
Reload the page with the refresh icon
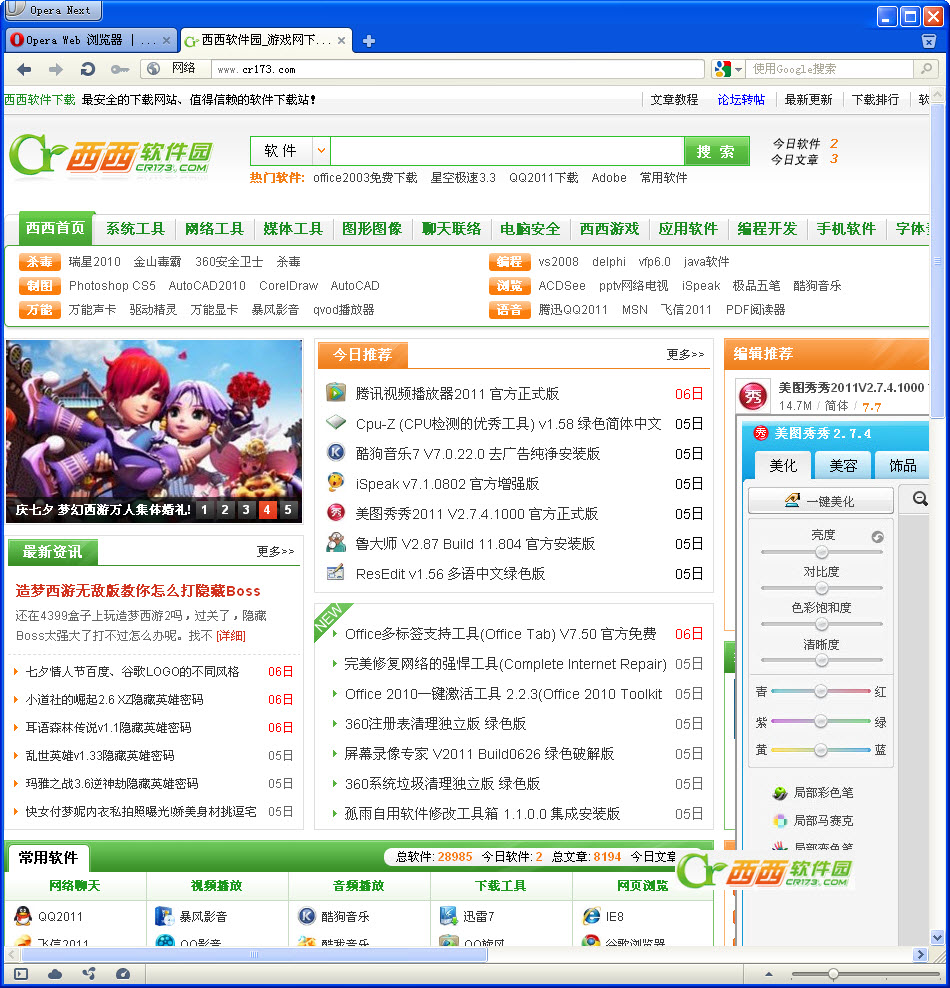pyautogui.click(x=88, y=69)
